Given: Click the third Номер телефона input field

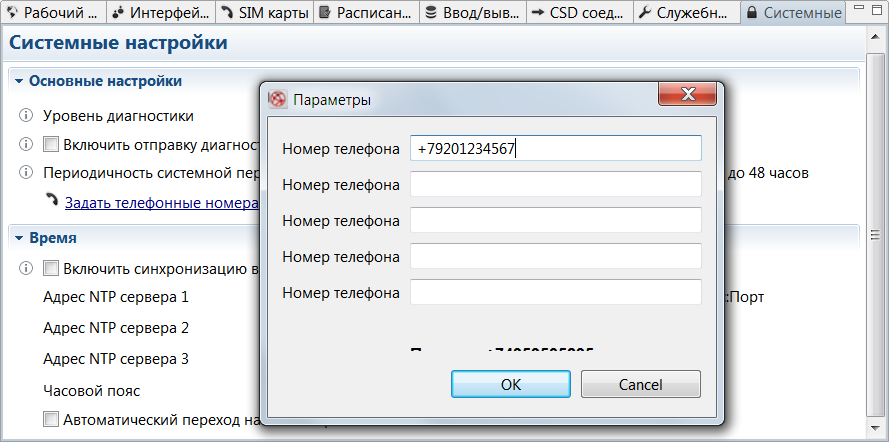Looking at the screenshot, I should [x=556, y=220].
